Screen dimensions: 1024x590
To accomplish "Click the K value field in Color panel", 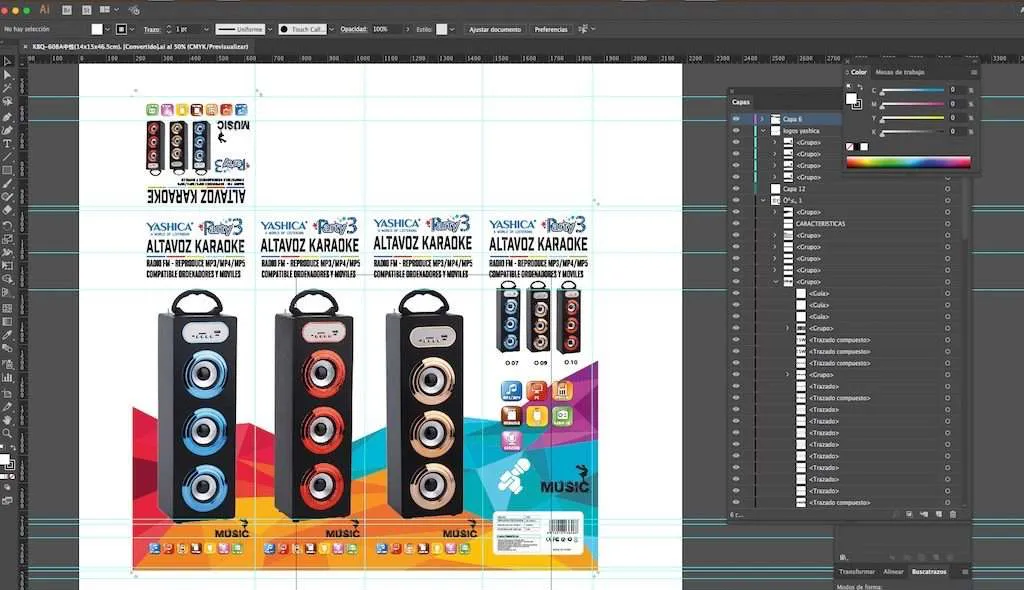I will [957, 131].
